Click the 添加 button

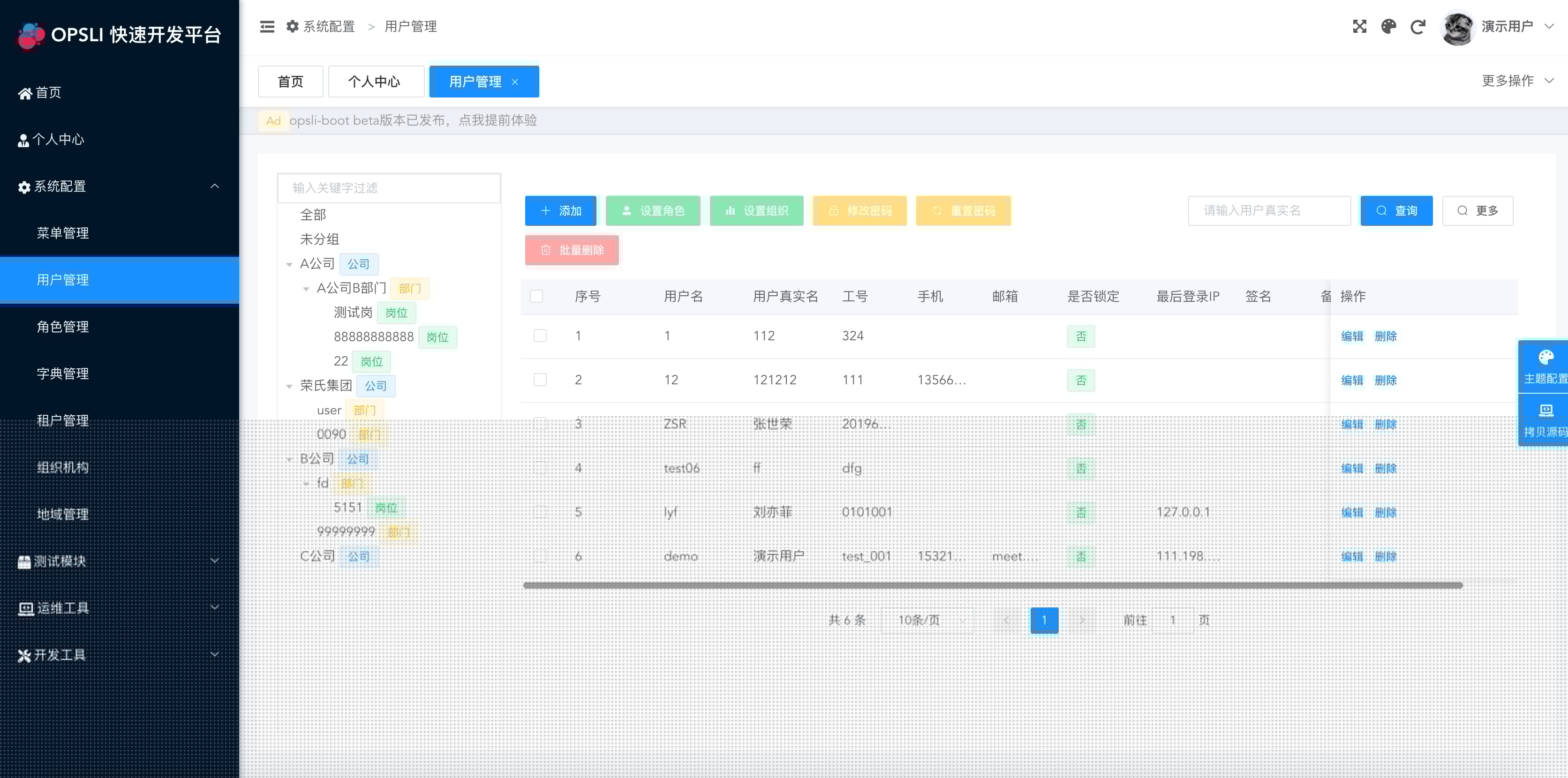coord(561,210)
